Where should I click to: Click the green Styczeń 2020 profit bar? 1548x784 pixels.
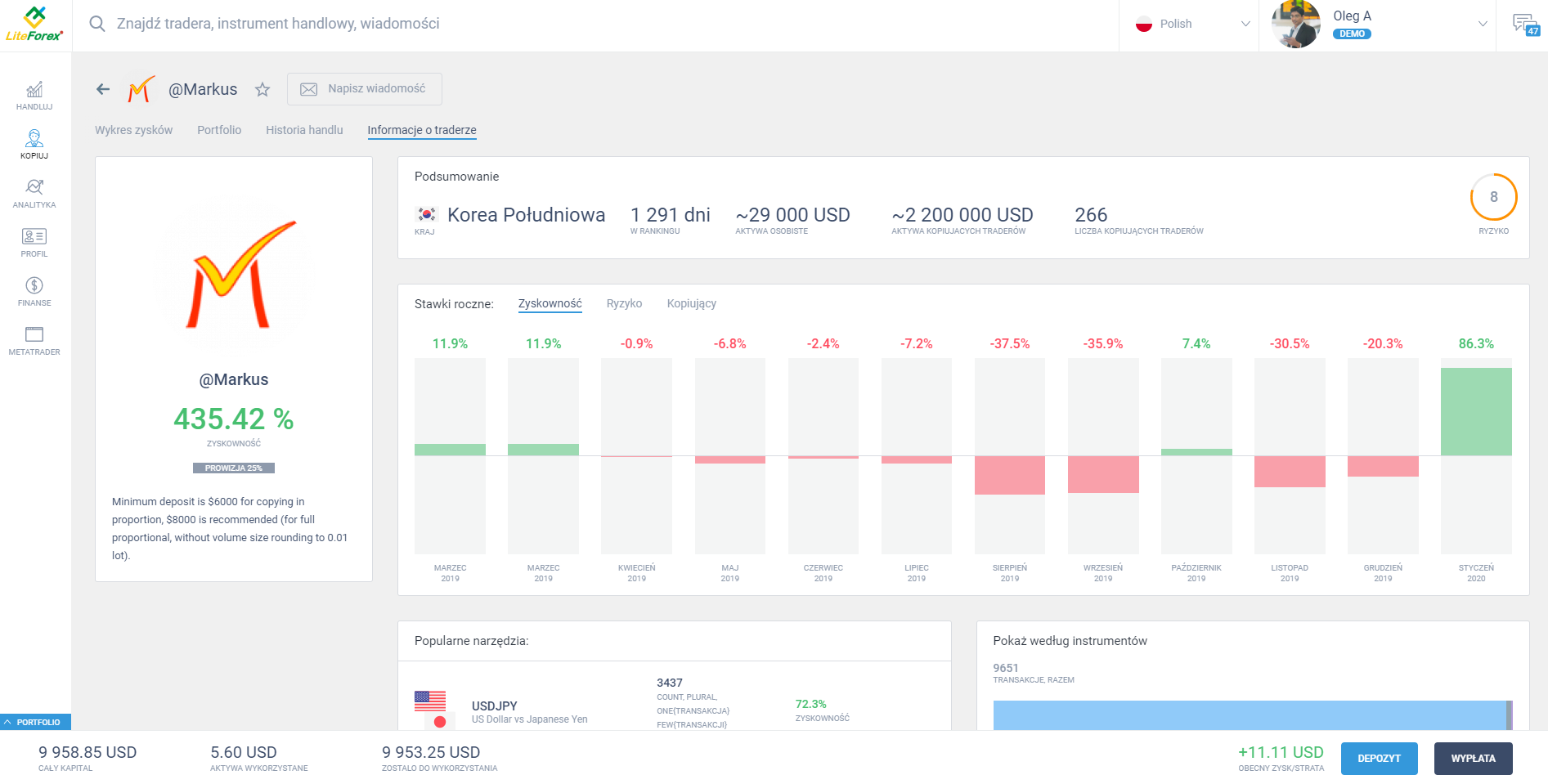click(1475, 411)
